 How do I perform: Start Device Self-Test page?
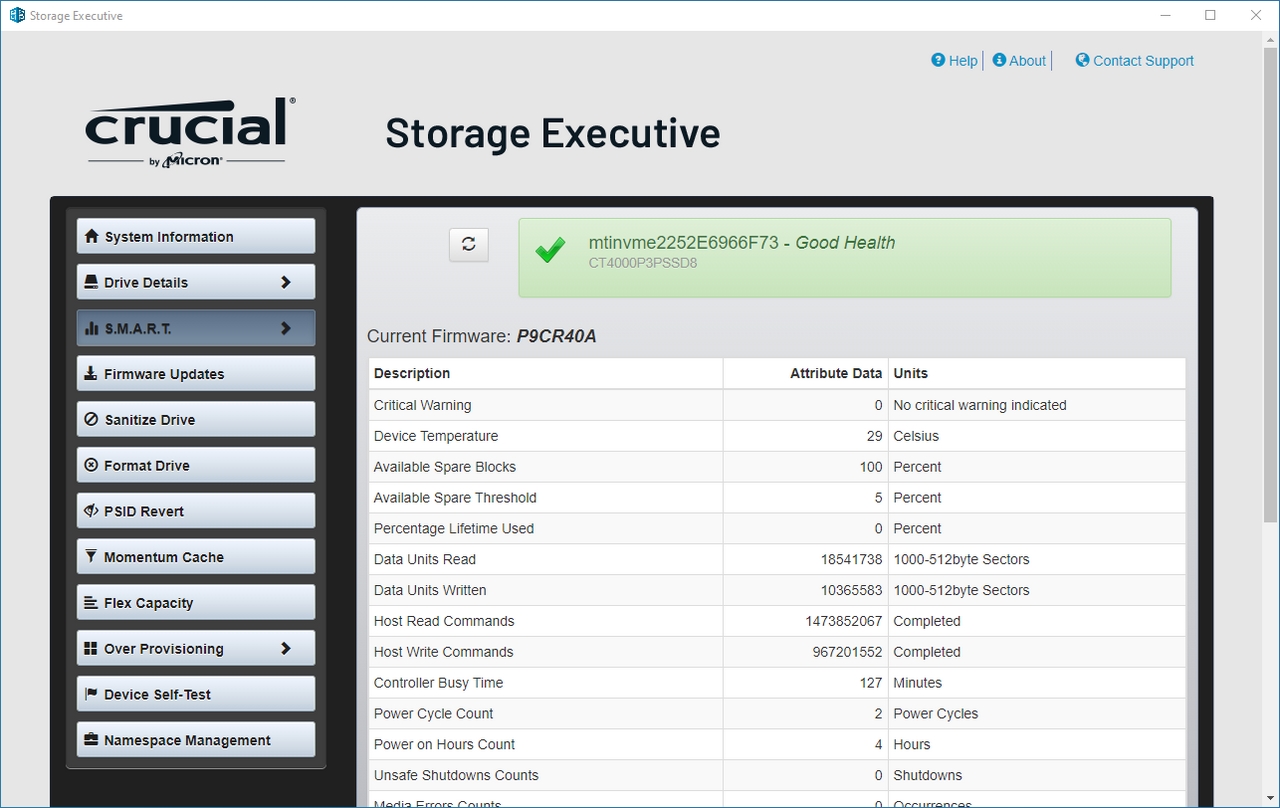[196, 694]
